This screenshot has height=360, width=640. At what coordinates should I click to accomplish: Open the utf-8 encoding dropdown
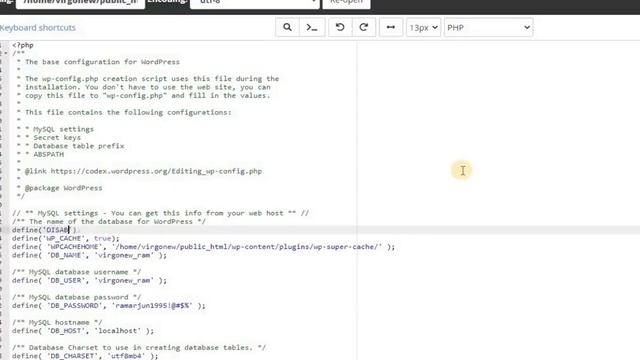tap(255, 2)
